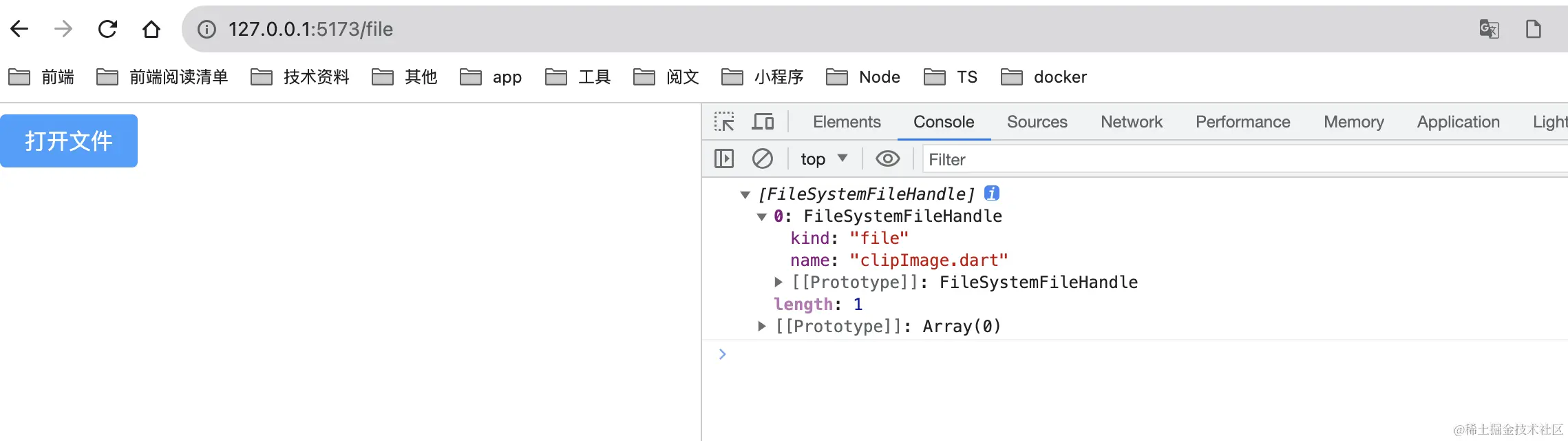Collapse the [FileSystemFileHandle] array entry

point(745,194)
